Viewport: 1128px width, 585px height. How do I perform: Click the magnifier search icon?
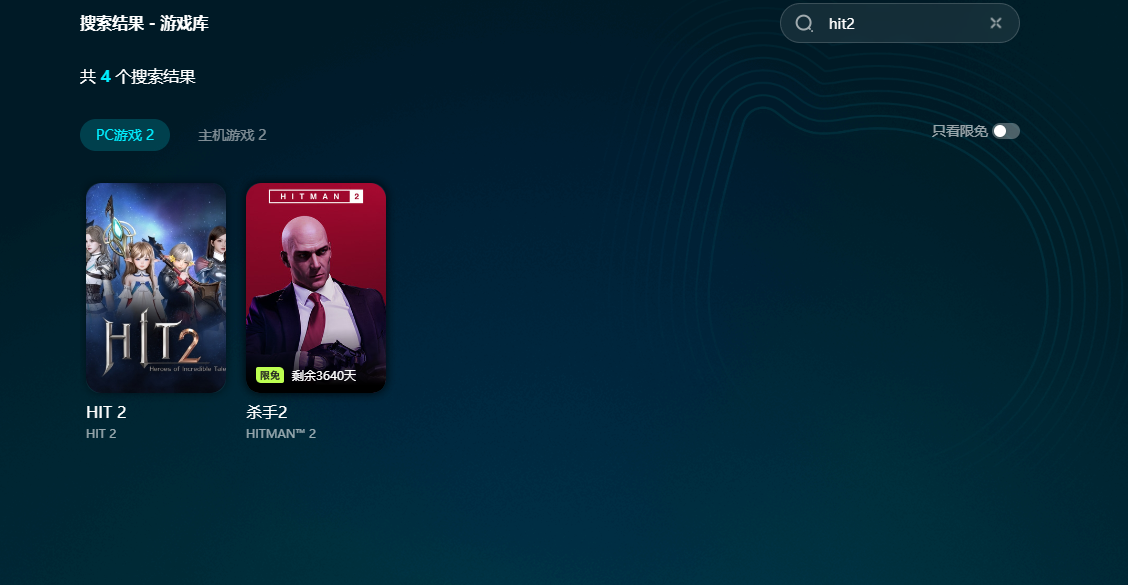[x=804, y=23]
